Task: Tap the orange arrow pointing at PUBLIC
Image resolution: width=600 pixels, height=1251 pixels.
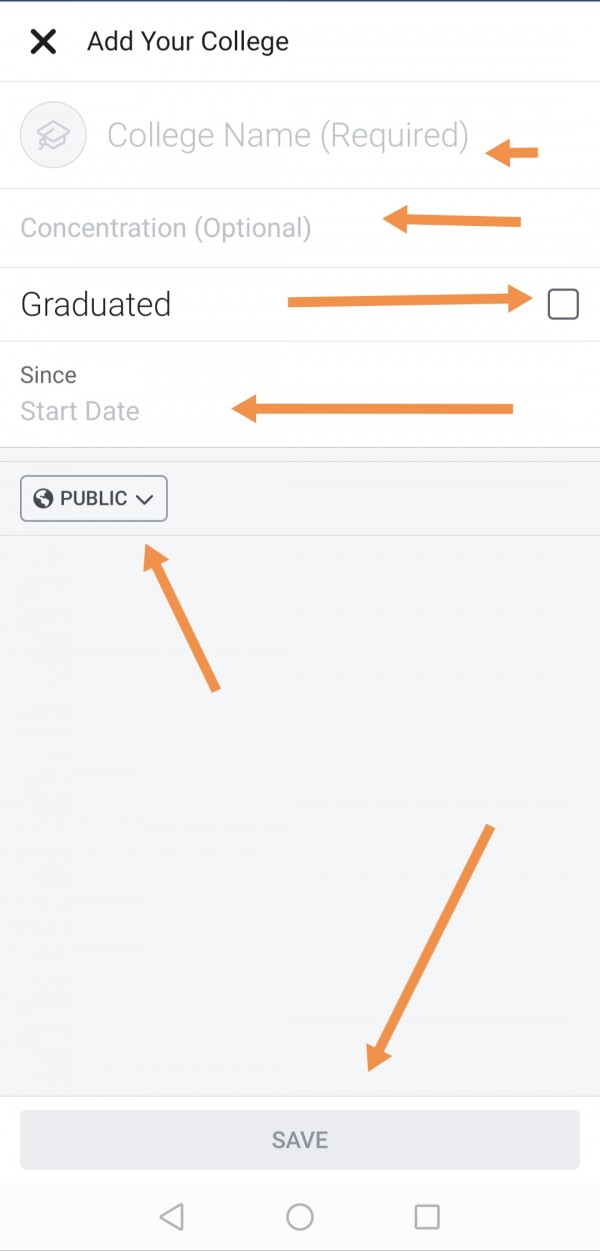Action: pyautogui.click(x=181, y=616)
